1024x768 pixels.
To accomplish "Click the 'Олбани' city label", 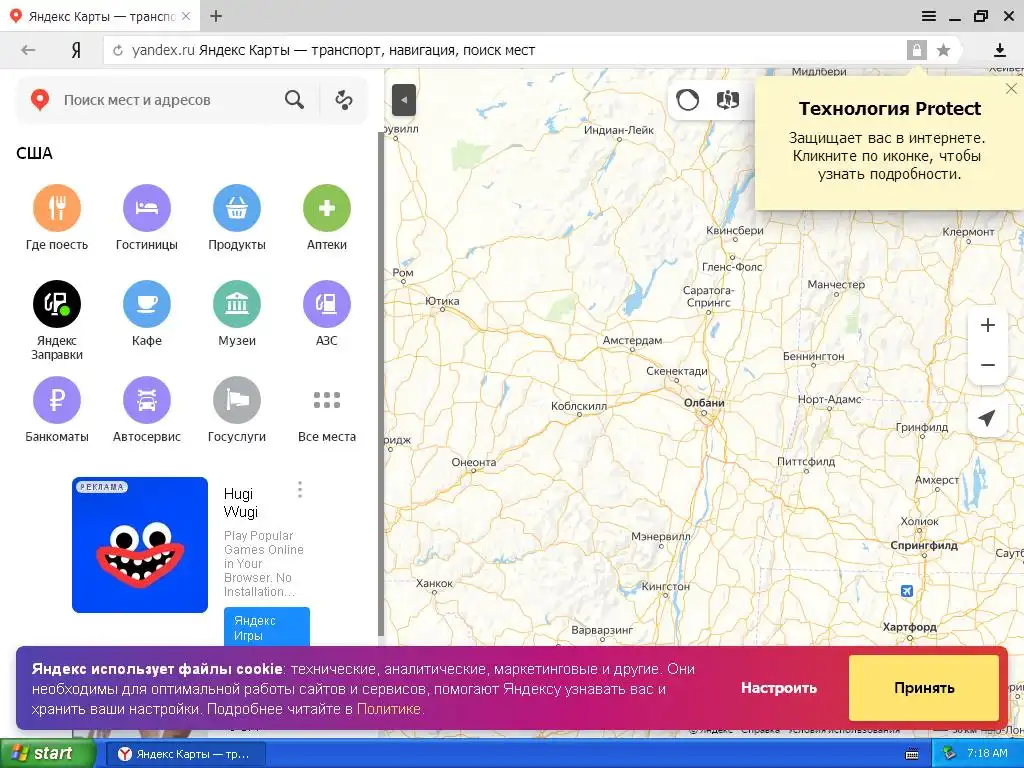I will [704, 403].
